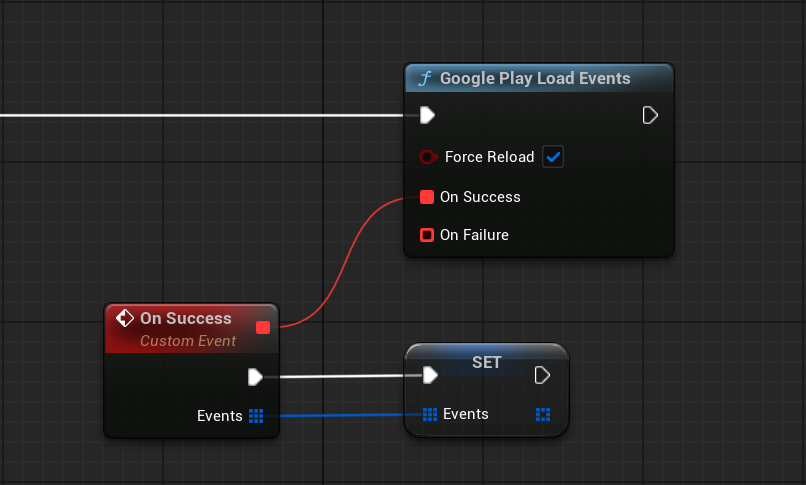Image resolution: width=806 pixels, height=485 pixels.
Task: Click the Events array input pin on SET node
Action: (x=430, y=414)
